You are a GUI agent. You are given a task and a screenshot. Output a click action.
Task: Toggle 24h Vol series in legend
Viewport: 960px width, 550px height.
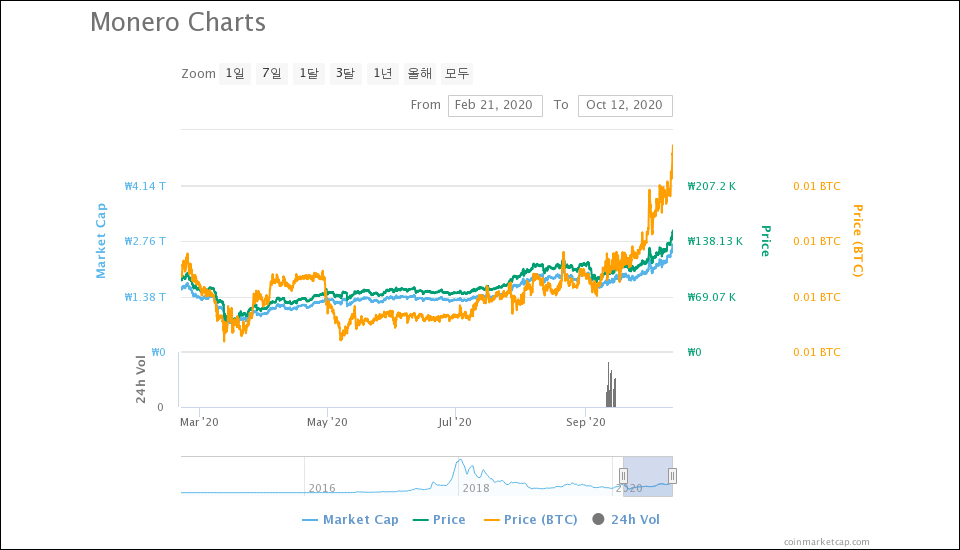point(626,519)
